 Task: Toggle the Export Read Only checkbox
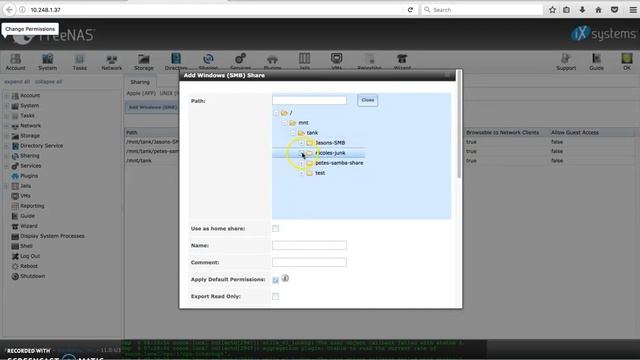[276, 296]
